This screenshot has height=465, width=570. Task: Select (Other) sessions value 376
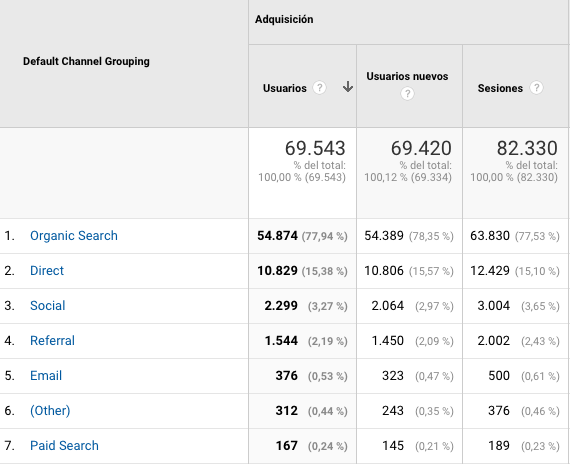(x=499, y=410)
